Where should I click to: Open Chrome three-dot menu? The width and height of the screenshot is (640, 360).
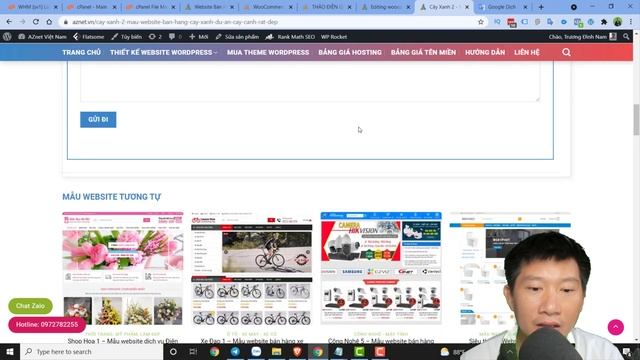coord(631,22)
